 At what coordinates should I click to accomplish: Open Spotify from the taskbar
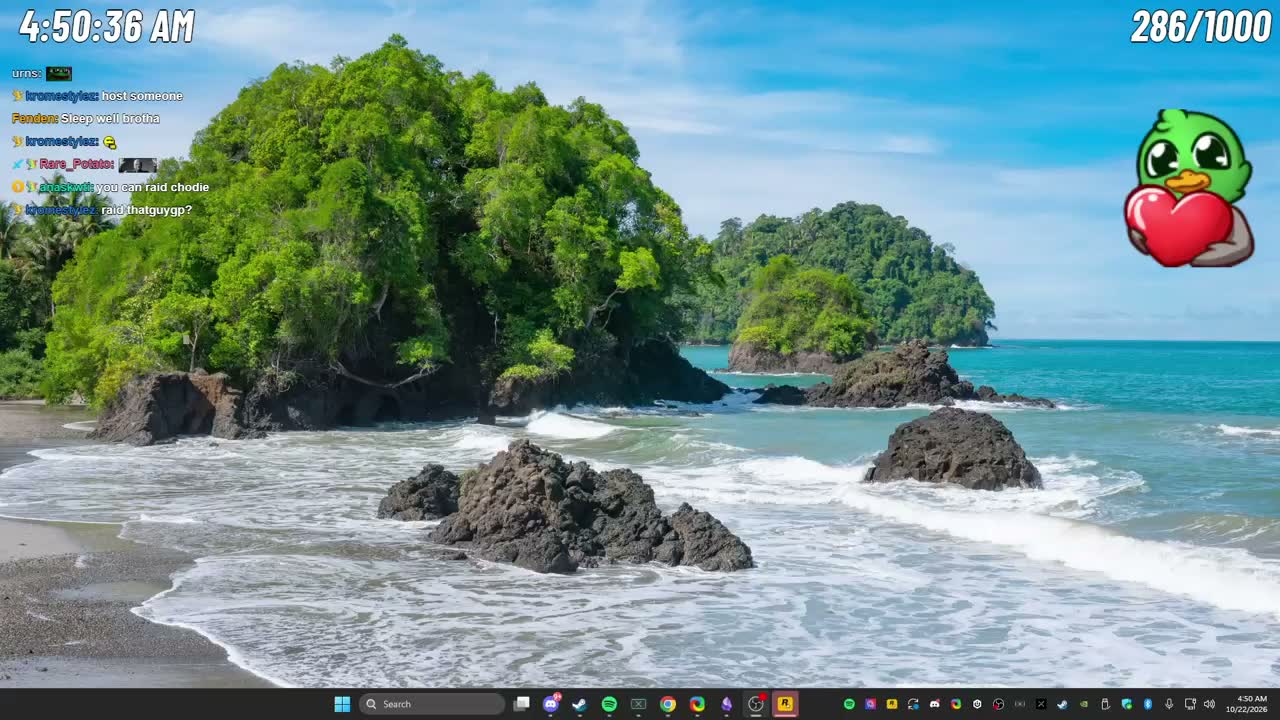coord(609,704)
